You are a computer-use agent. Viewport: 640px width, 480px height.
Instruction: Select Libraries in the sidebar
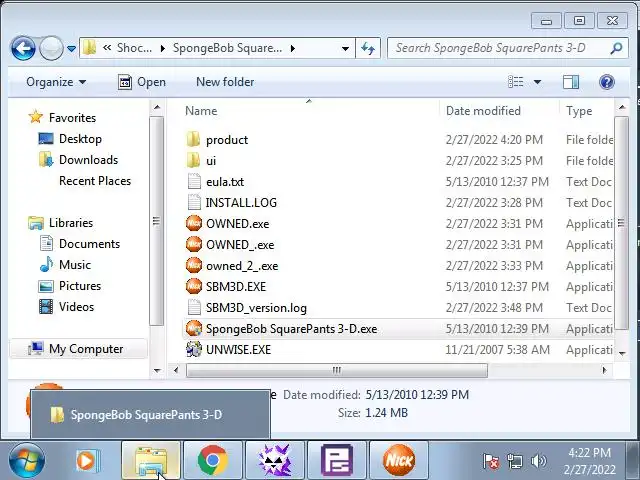click(x=71, y=223)
